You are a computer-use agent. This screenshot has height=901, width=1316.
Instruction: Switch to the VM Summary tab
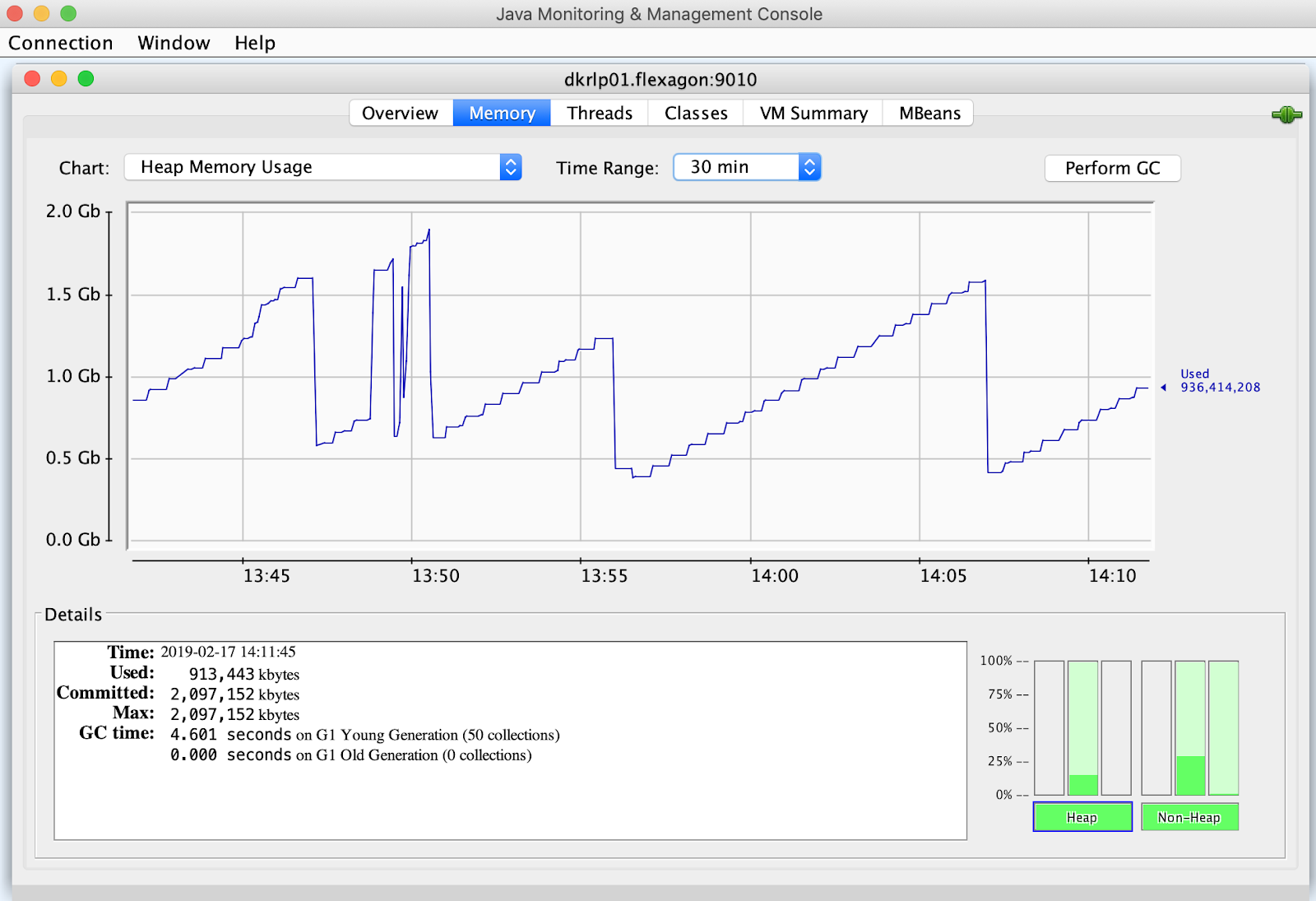(813, 114)
